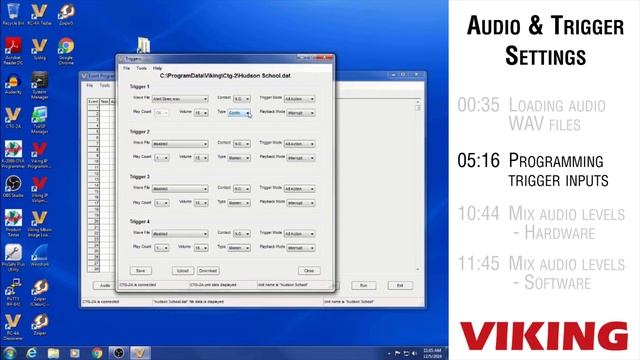Viewport: 640px width, 360px height.
Task: Click the Download button
Action: [208, 271]
